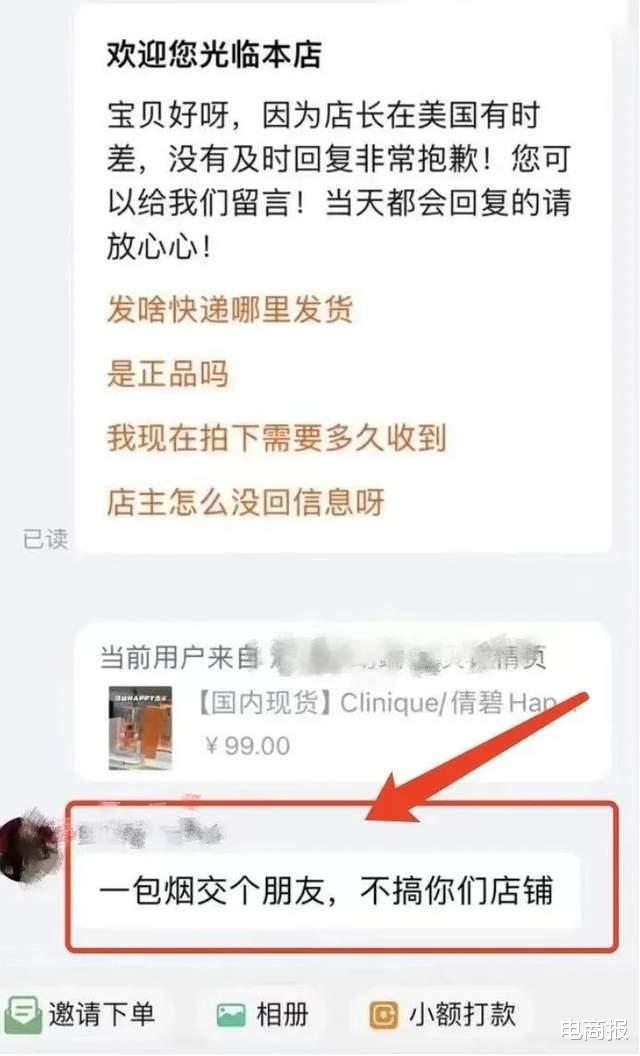Click the link 发啥快递哪里发货

(x=230, y=310)
